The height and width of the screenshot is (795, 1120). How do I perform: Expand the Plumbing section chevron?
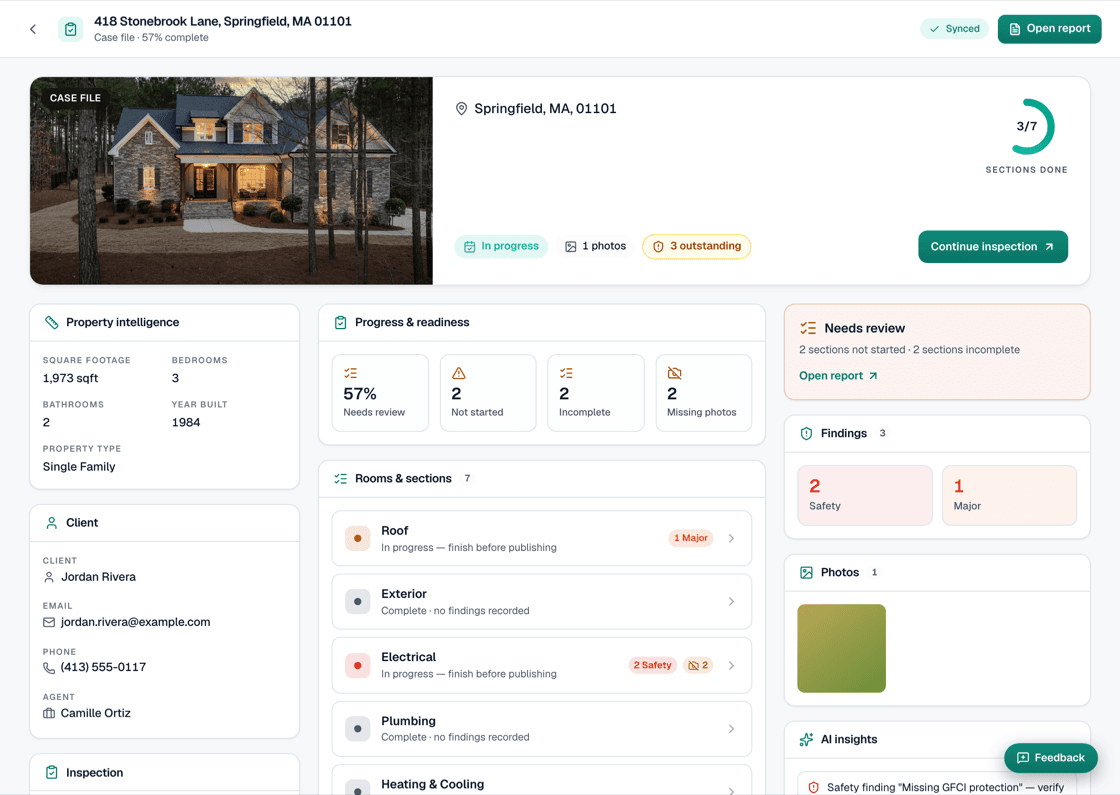point(731,729)
